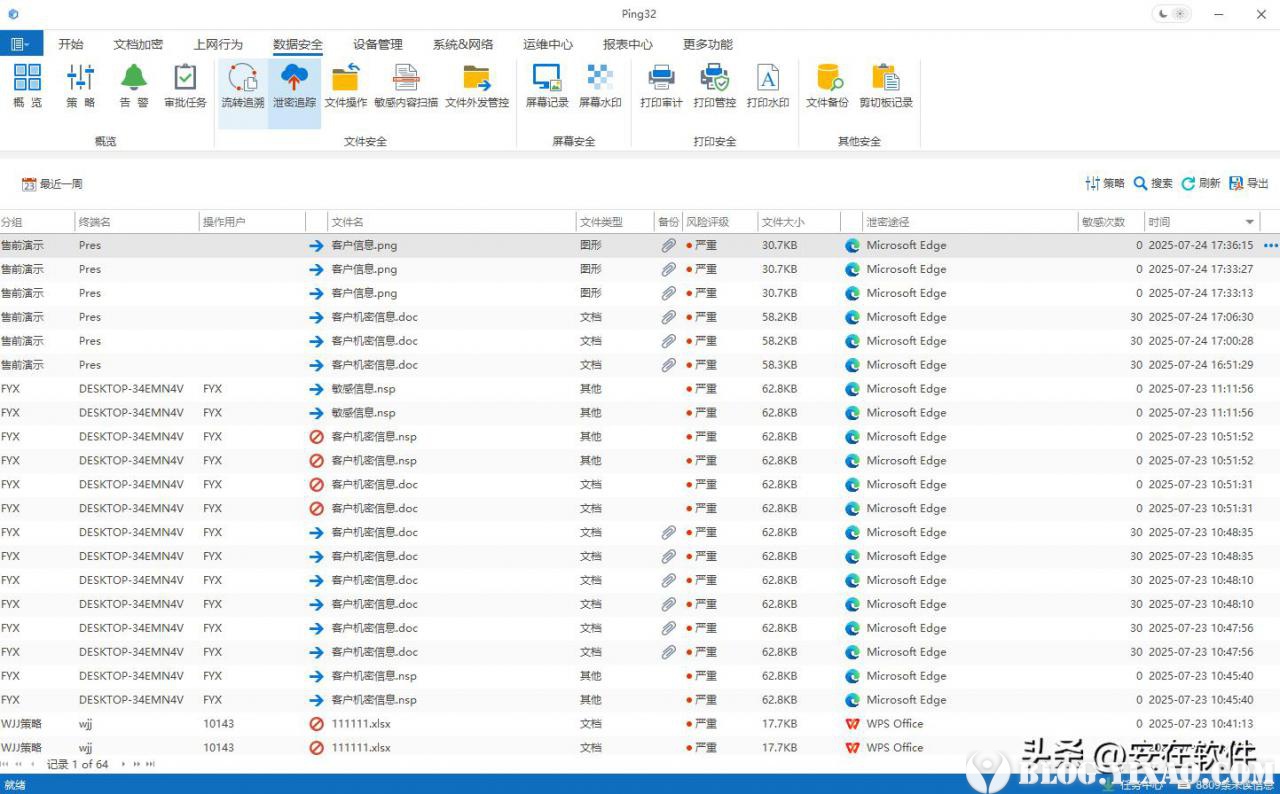1280x794 pixels.
Task: Click the 屏幕水印 icon
Action: [x=600, y=86]
